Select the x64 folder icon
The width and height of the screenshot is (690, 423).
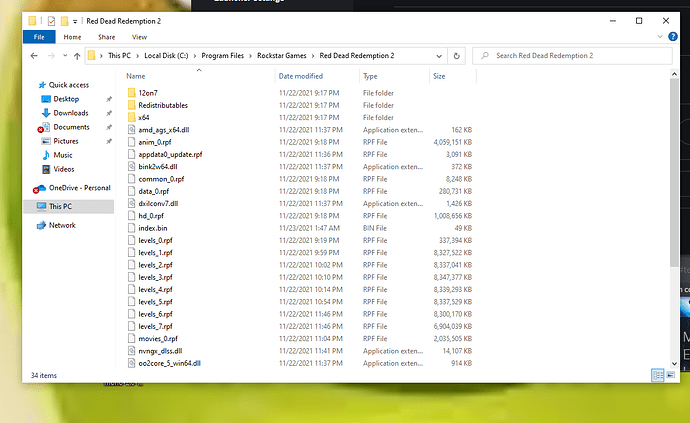(x=132, y=118)
